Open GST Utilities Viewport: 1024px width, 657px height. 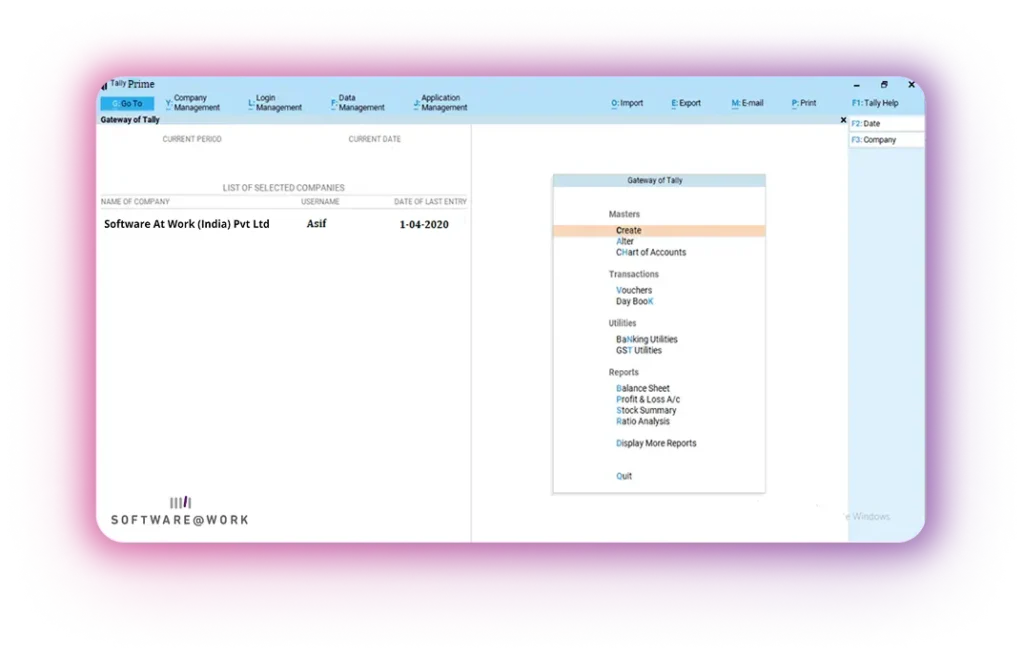639,351
